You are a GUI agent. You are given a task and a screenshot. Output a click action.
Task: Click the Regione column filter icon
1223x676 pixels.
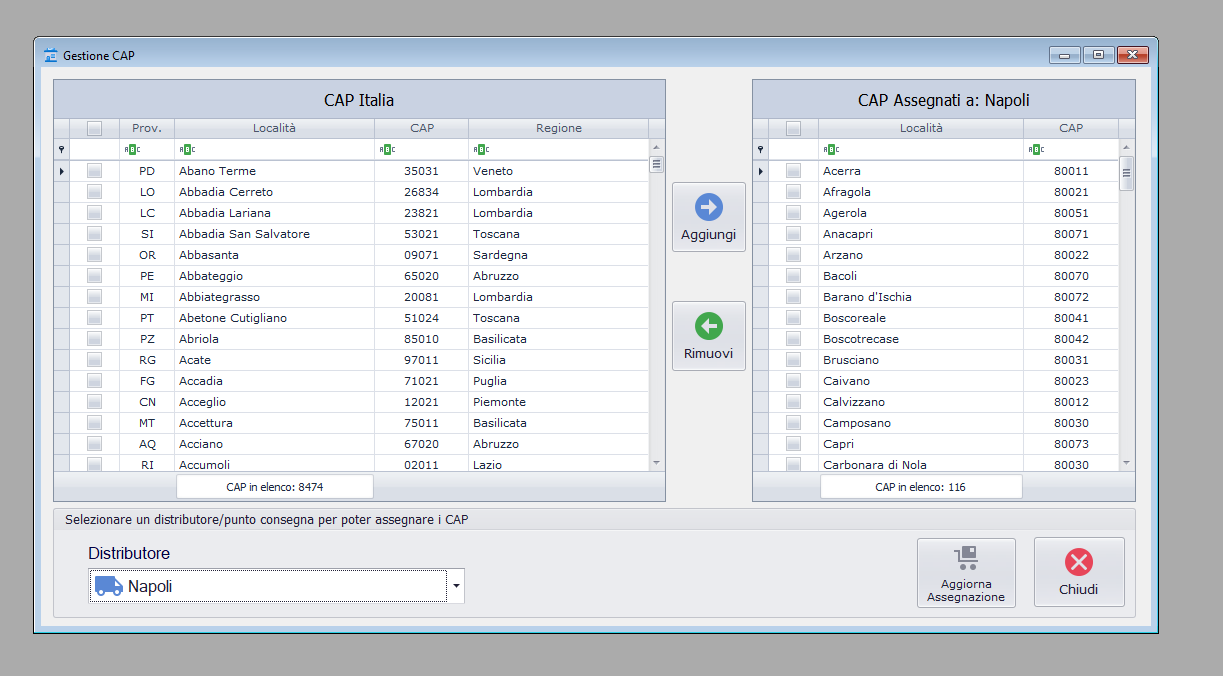(480, 150)
